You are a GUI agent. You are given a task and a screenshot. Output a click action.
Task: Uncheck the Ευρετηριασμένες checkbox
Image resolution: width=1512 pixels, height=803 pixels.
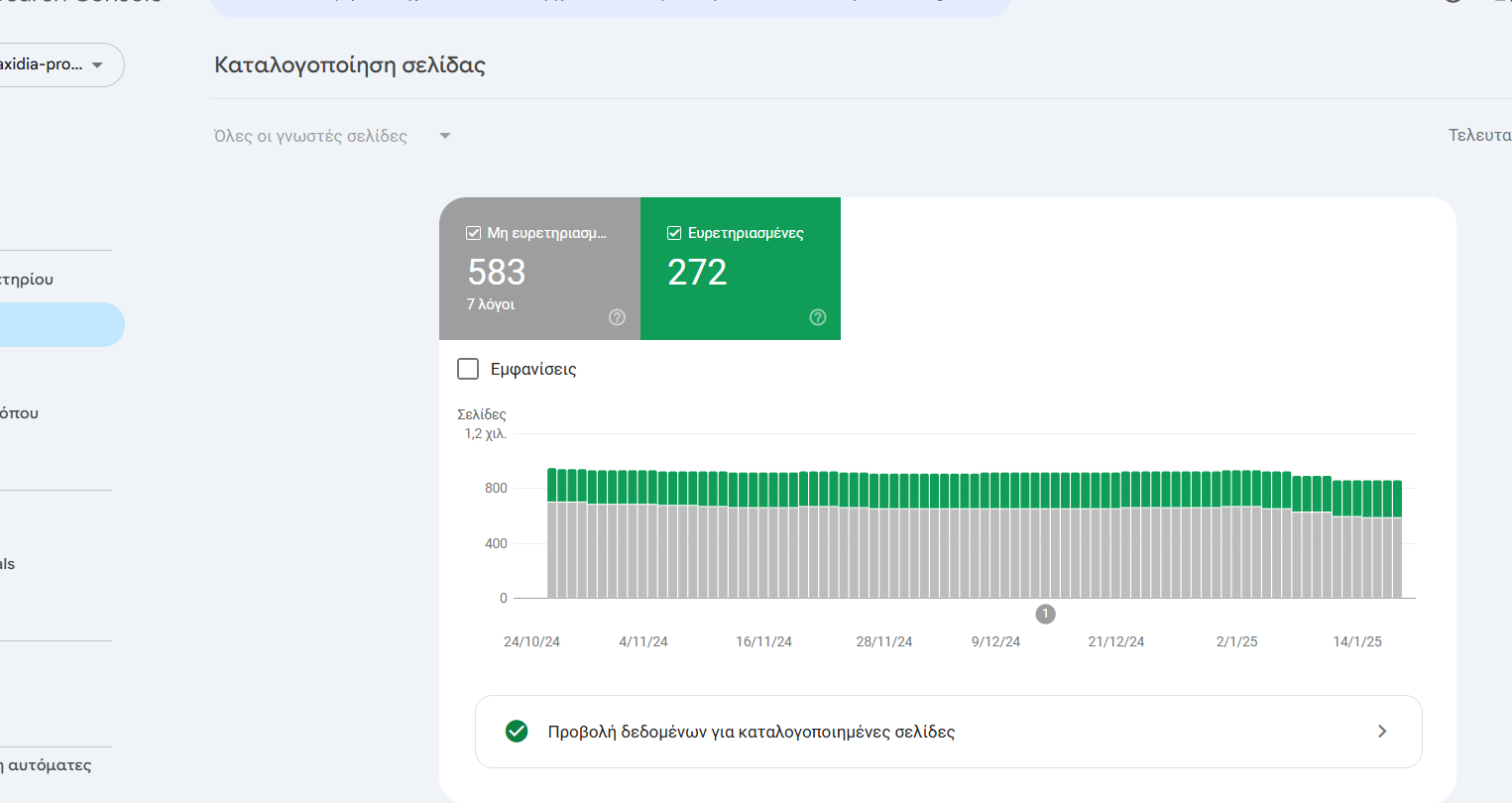click(x=674, y=233)
